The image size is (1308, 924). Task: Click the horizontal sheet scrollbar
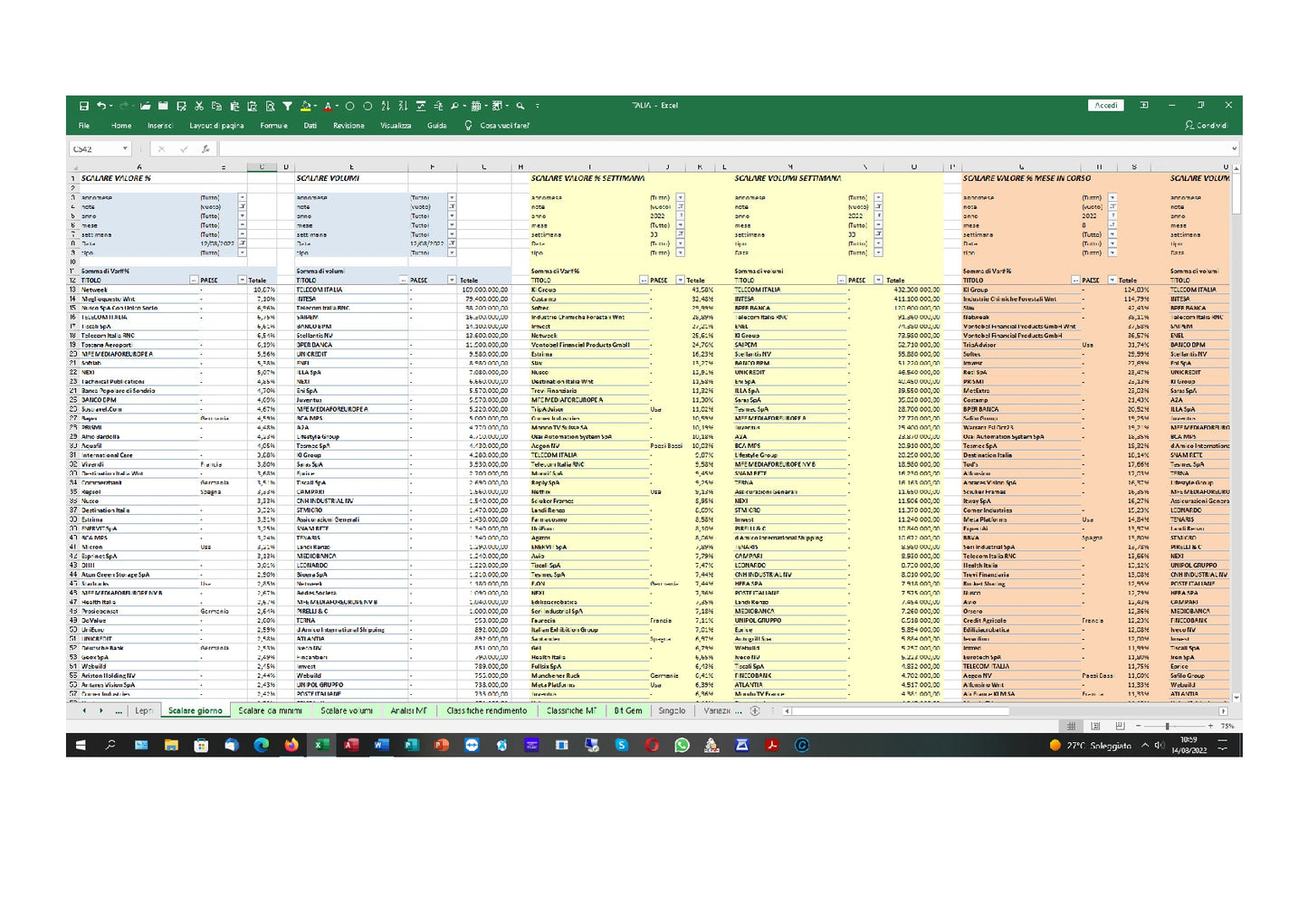pyautogui.click(x=900, y=711)
